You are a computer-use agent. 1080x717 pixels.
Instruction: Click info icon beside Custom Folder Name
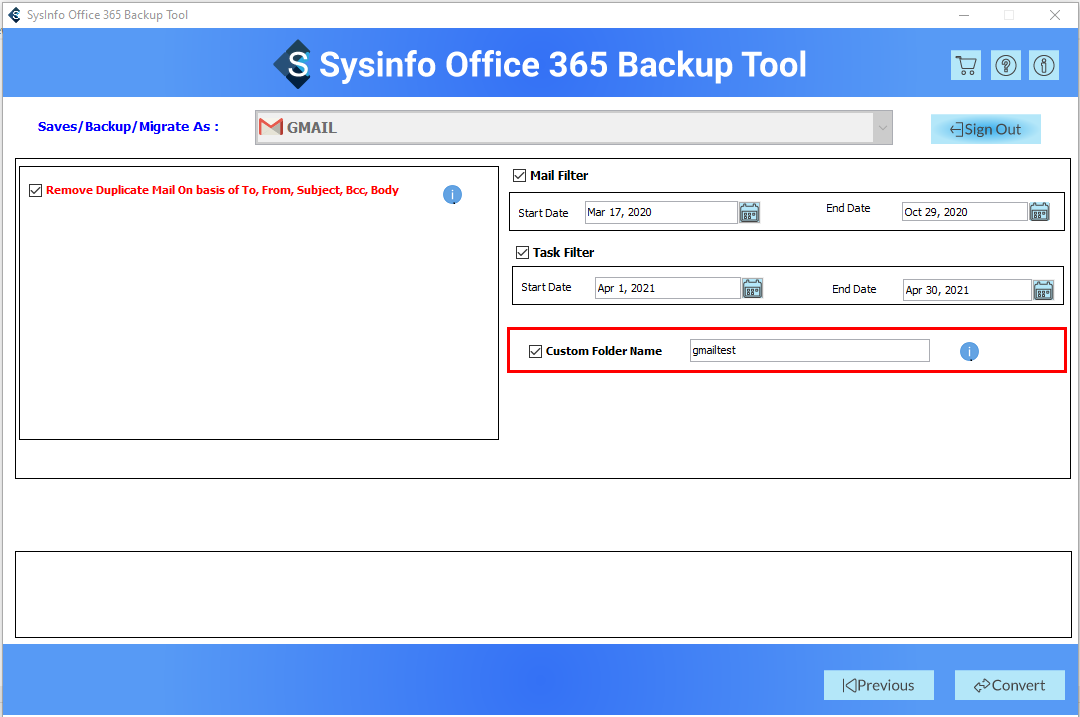pos(970,352)
